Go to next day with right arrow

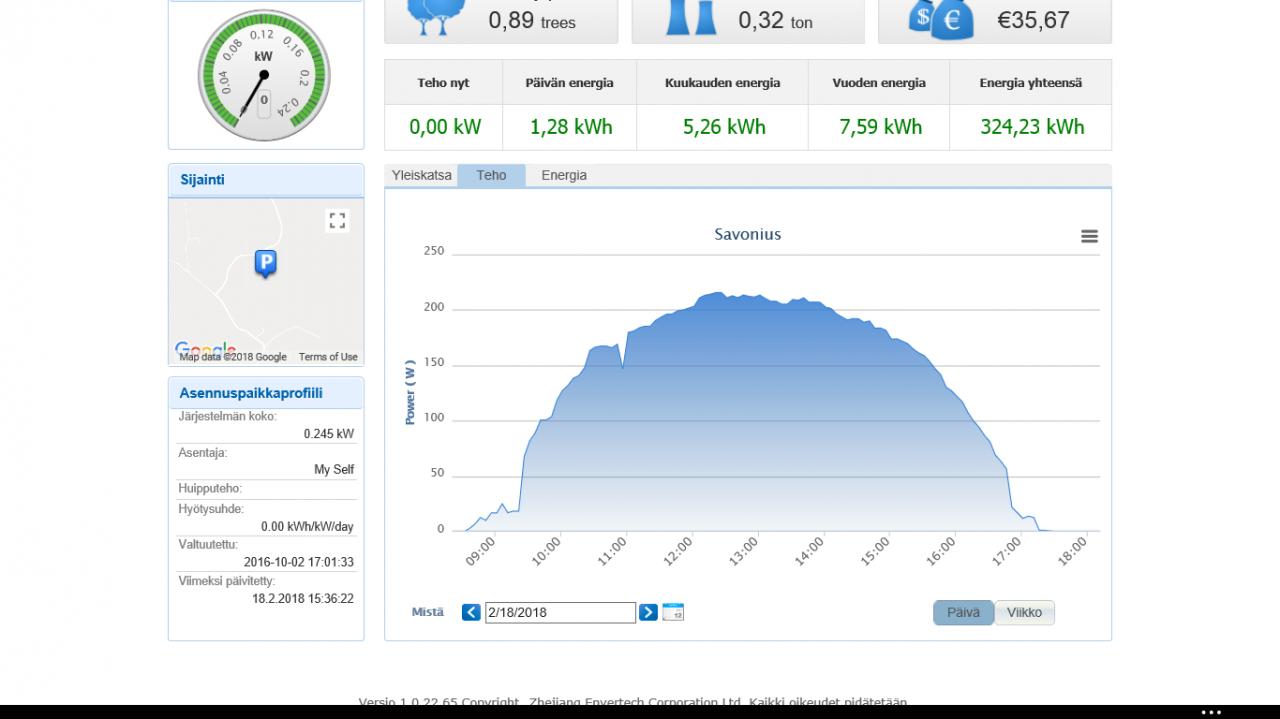[648, 612]
